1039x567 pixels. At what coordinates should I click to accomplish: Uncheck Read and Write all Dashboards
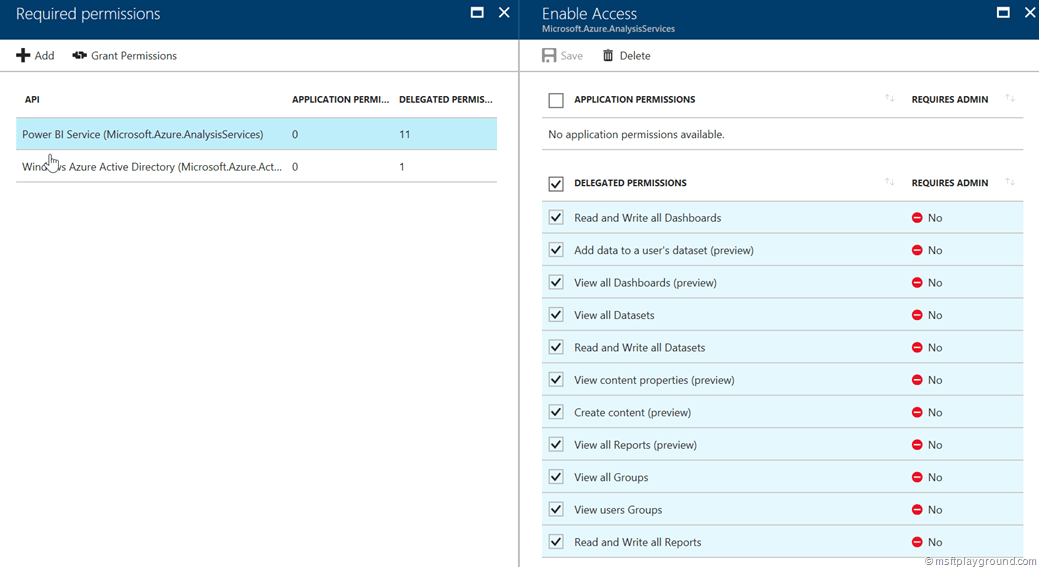(556, 218)
